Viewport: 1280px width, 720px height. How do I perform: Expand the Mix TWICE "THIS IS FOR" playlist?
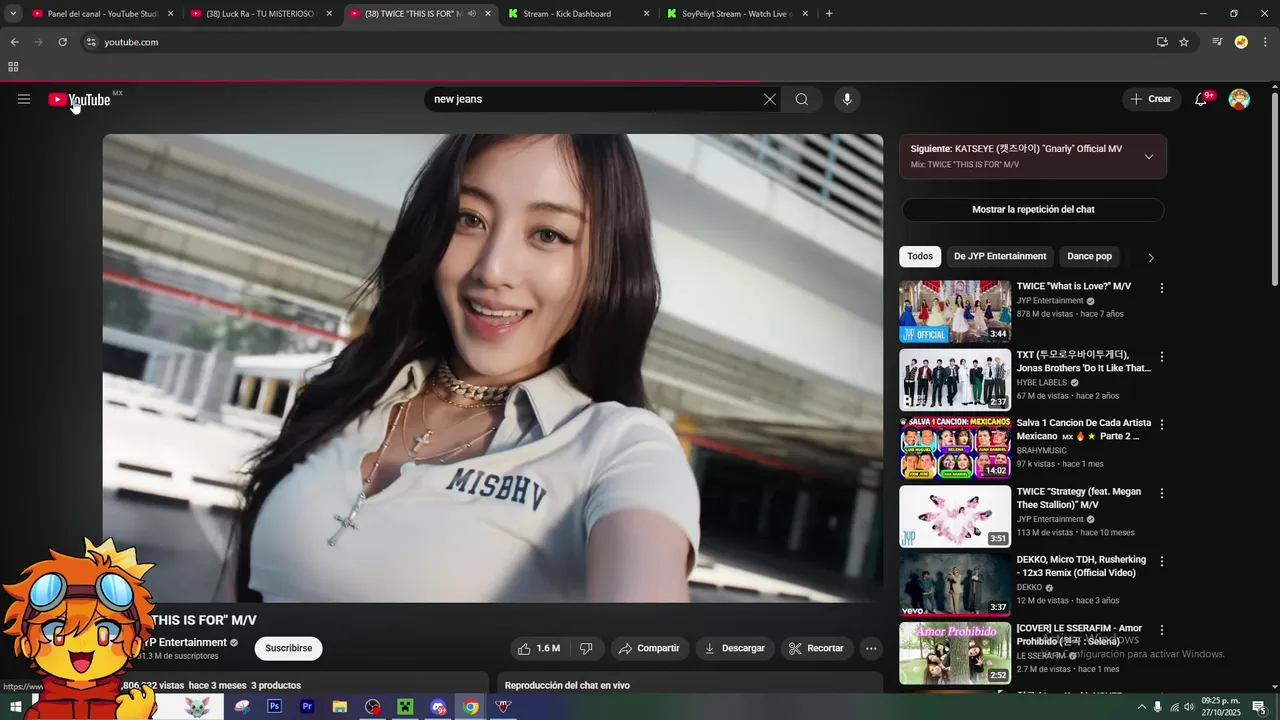coord(1149,156)
